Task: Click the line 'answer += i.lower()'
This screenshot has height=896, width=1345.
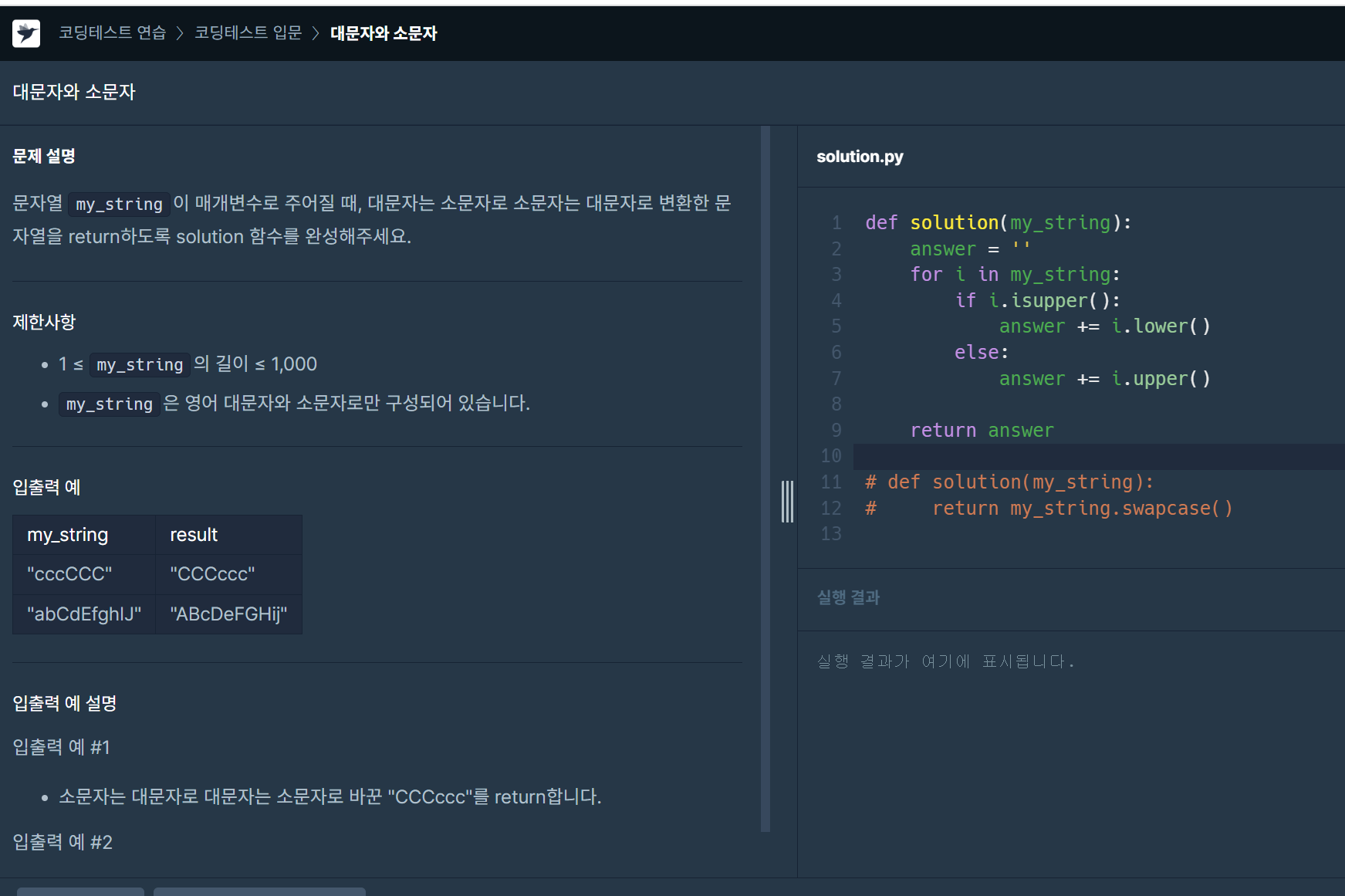Action: [x=1104, y=326]
